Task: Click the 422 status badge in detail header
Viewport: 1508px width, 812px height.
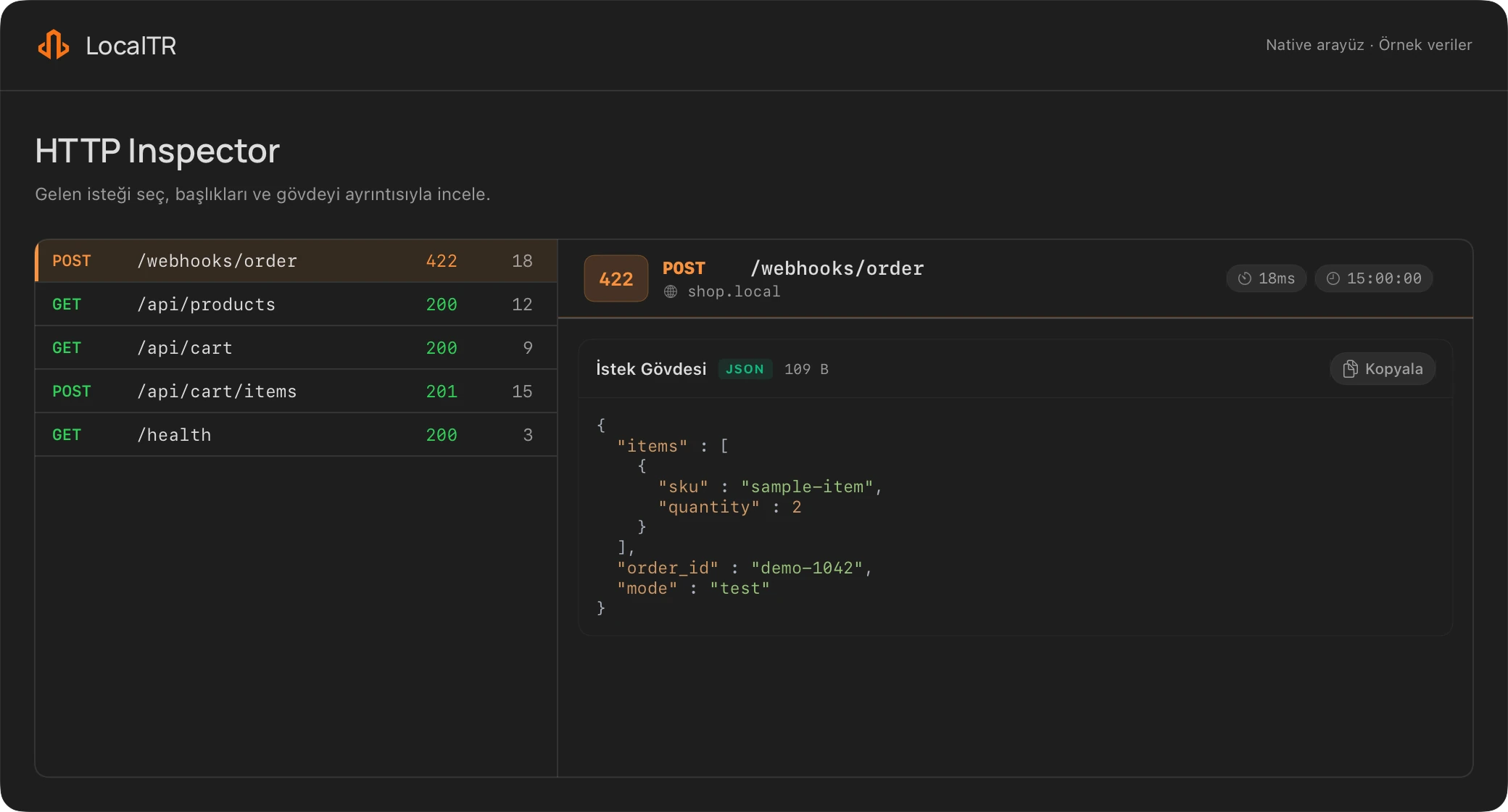Action: tap(616, 278)
